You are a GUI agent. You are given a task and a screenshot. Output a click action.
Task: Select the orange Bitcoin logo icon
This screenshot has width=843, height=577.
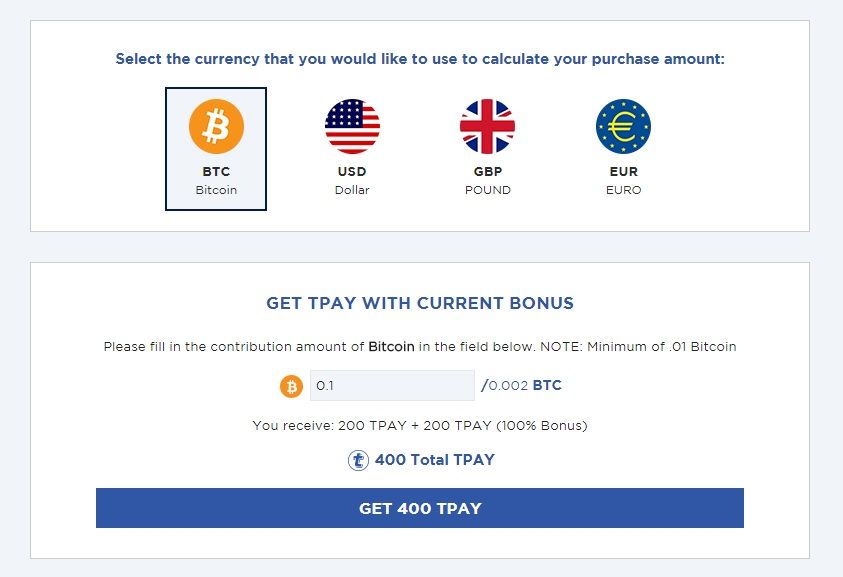(x=216, y=126)
